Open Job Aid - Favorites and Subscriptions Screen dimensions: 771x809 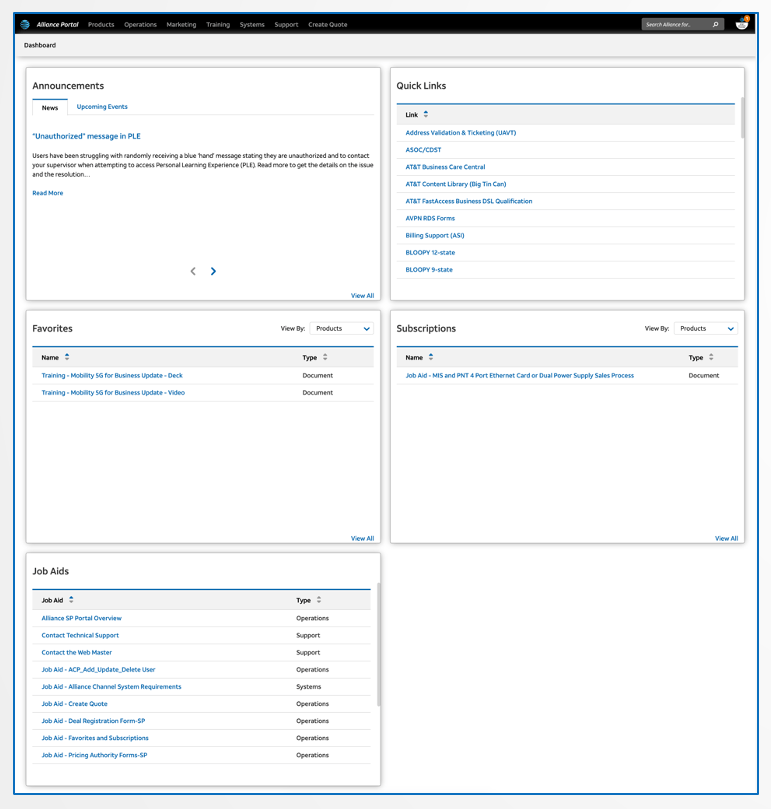point(95,738)
